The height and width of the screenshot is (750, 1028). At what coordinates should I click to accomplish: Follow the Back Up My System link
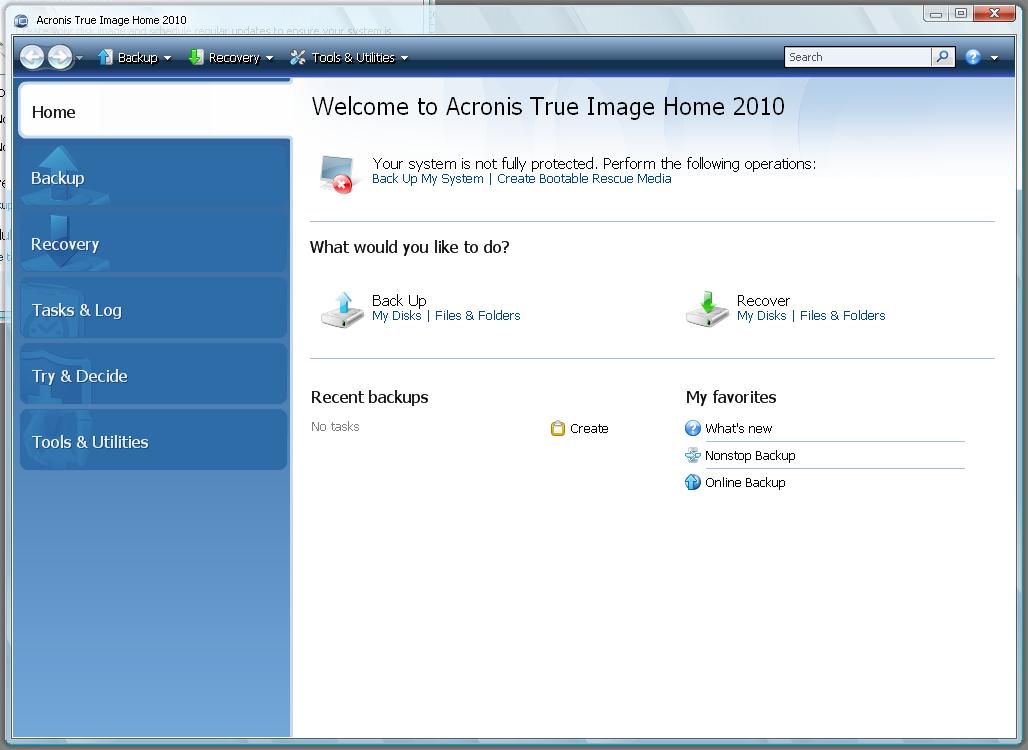[427, 178]
